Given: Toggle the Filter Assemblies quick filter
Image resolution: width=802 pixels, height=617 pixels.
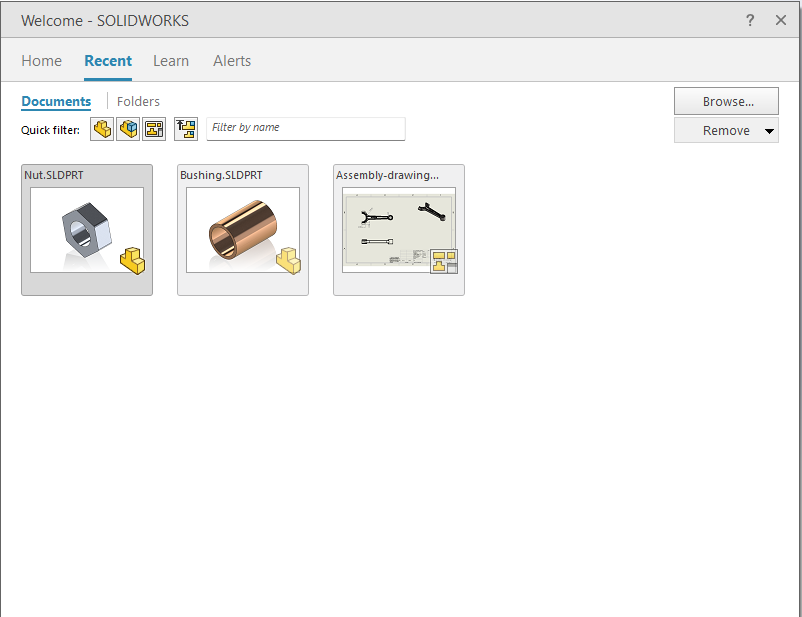Looking at the screenshot, I should tap(128, 129).
